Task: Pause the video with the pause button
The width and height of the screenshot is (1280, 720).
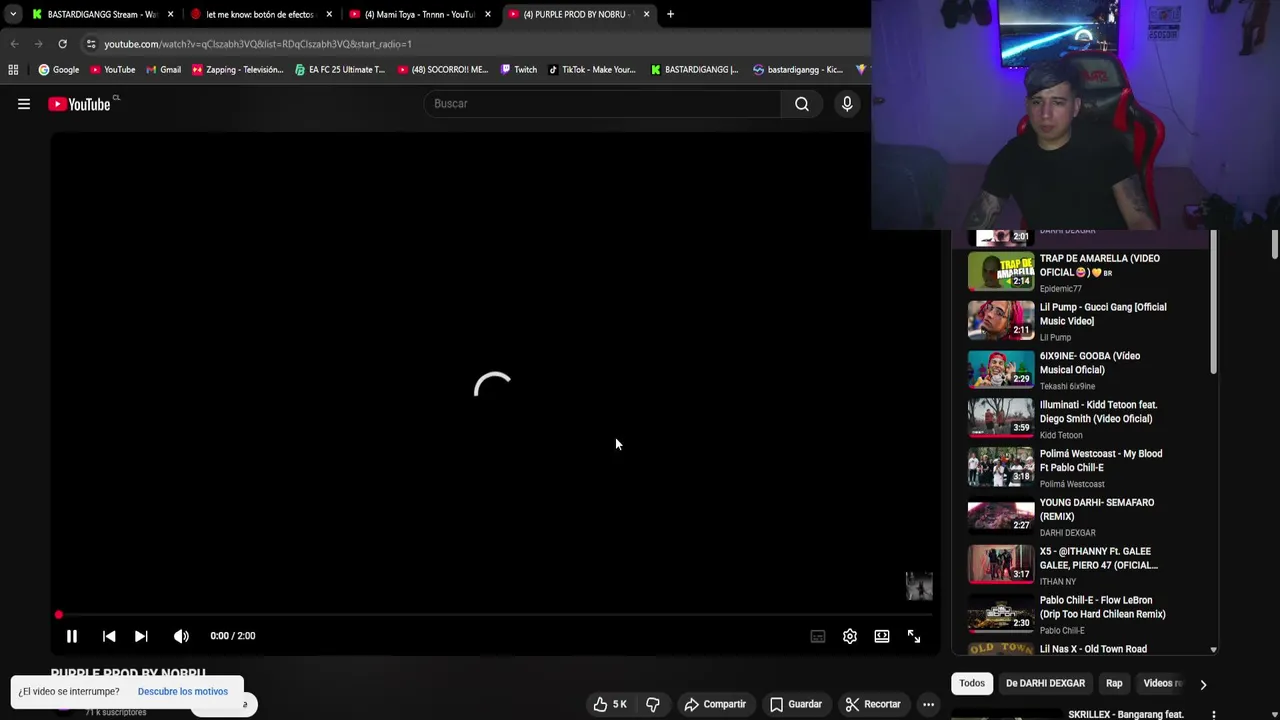Action: coord(72,636)
